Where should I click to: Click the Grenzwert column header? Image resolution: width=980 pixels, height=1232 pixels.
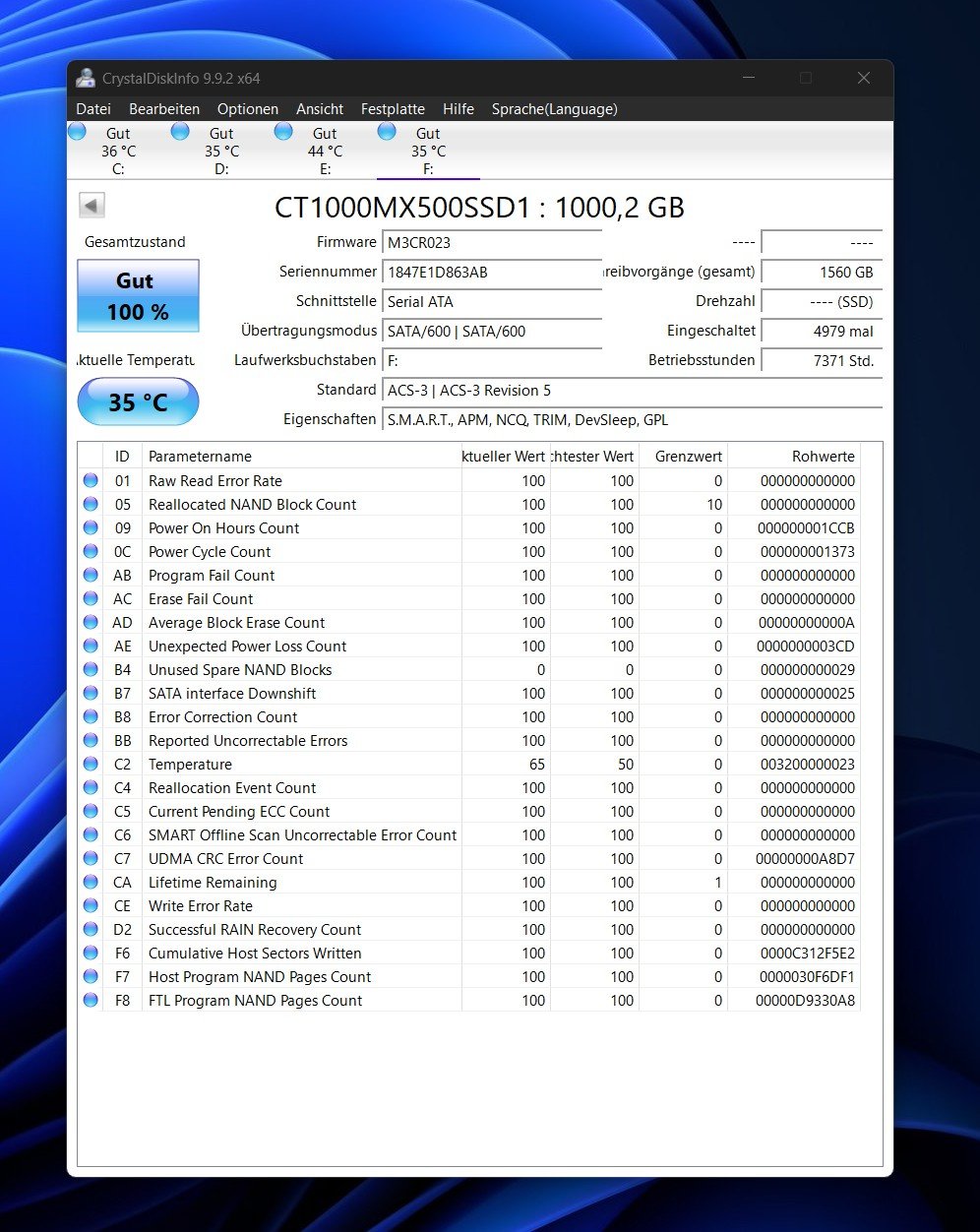(x=683, y=456)
